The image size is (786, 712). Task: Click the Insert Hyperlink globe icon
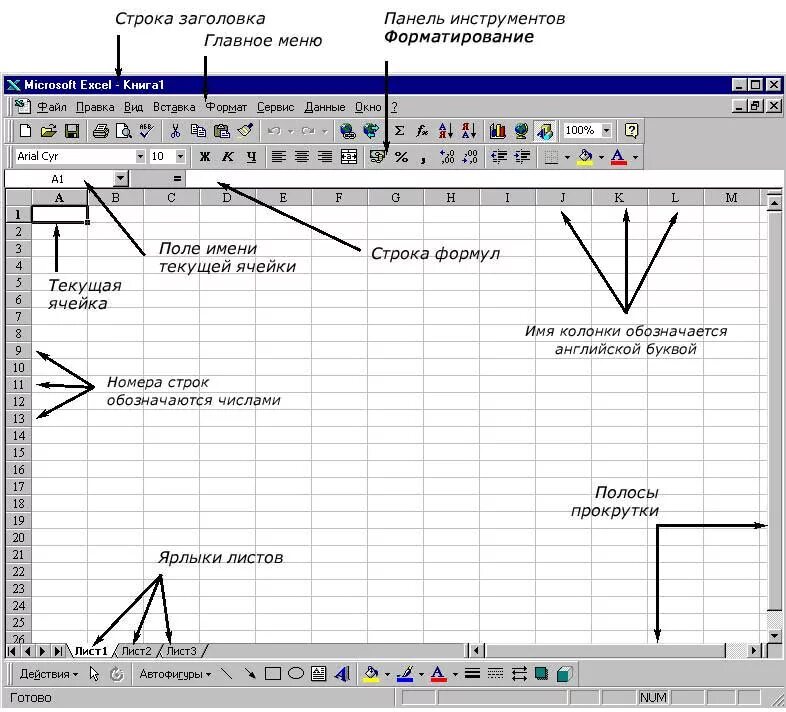347,131
